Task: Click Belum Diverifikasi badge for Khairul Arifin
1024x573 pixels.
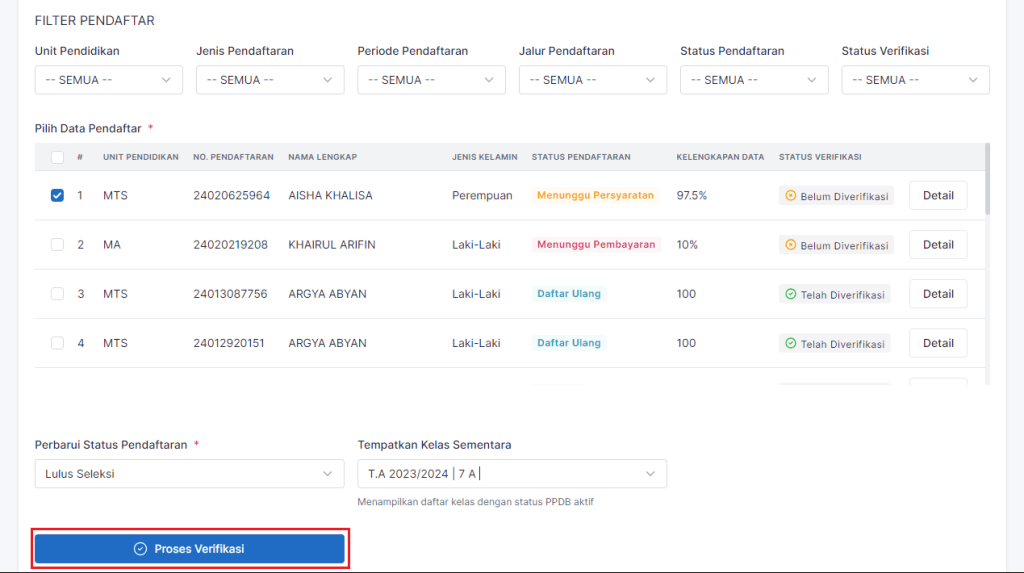Action: coord(835,245)
